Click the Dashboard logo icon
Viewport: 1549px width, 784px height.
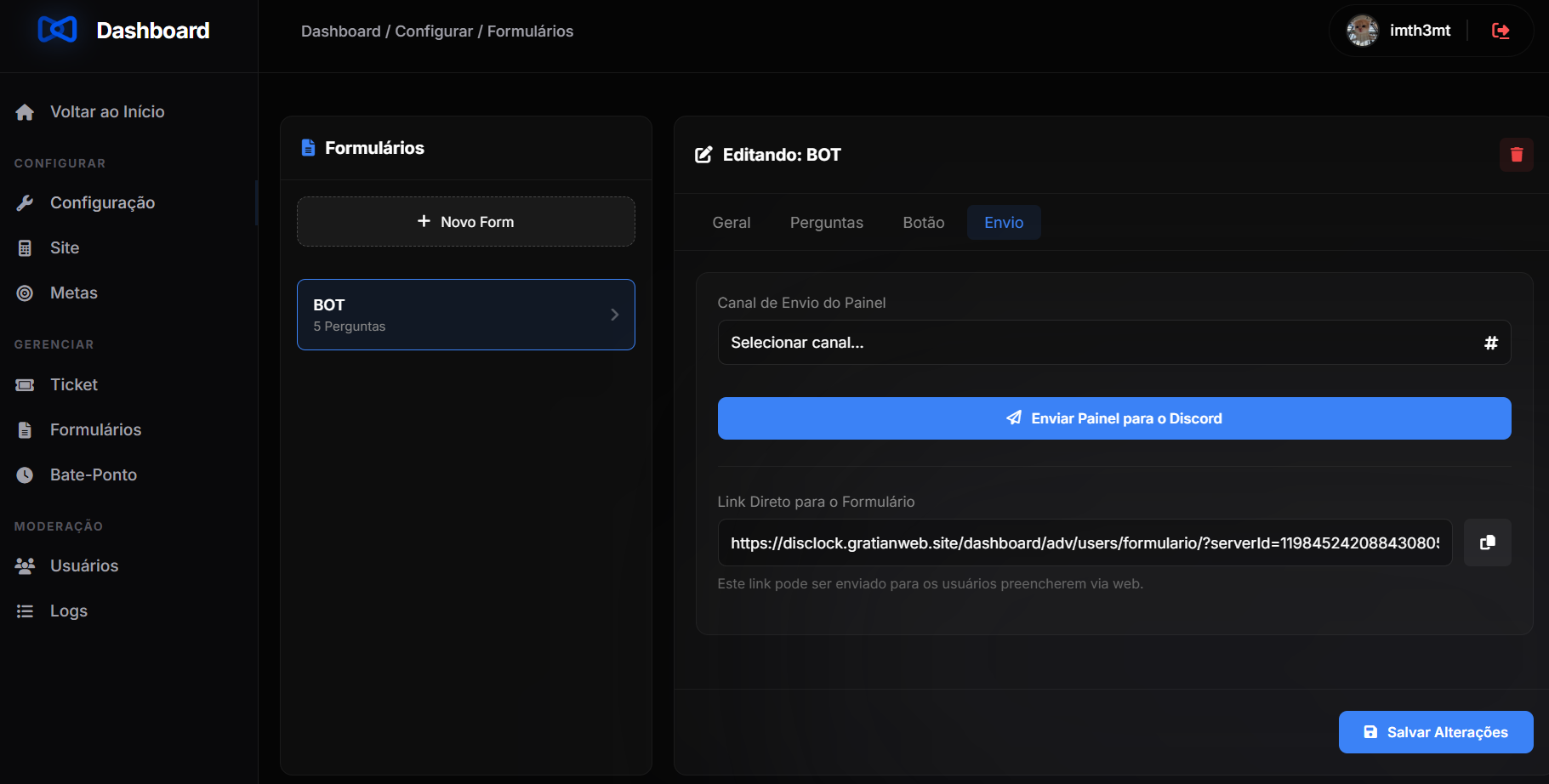[x=58, y=30]
